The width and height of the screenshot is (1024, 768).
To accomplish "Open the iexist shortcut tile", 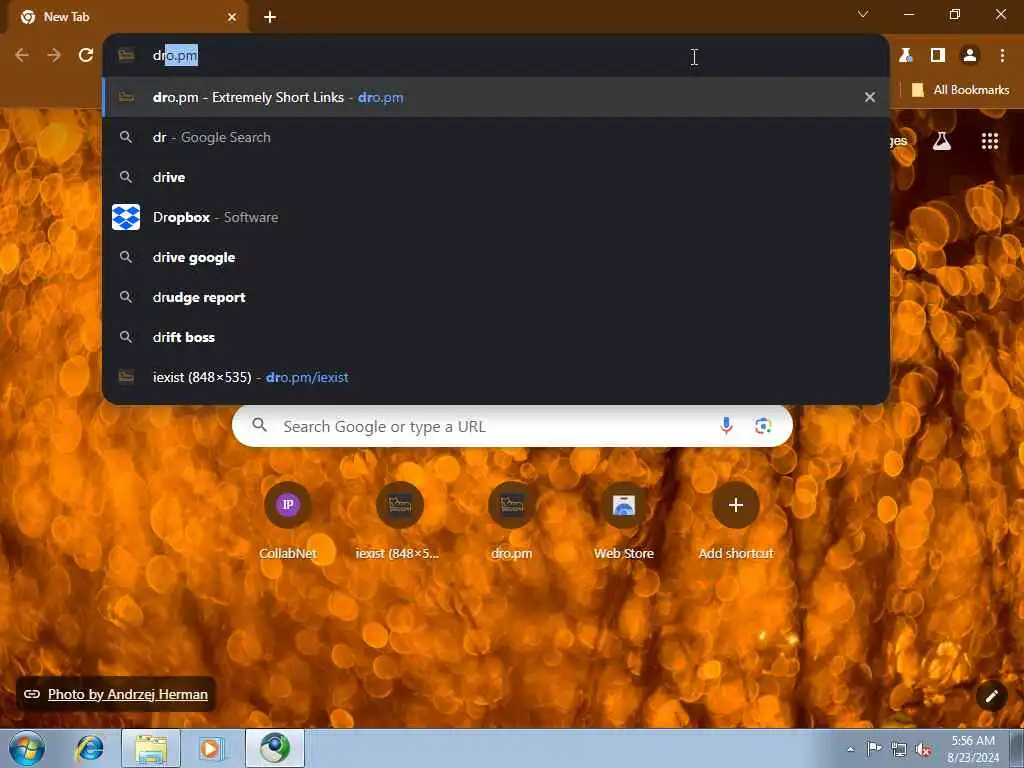I will point(400,521).
